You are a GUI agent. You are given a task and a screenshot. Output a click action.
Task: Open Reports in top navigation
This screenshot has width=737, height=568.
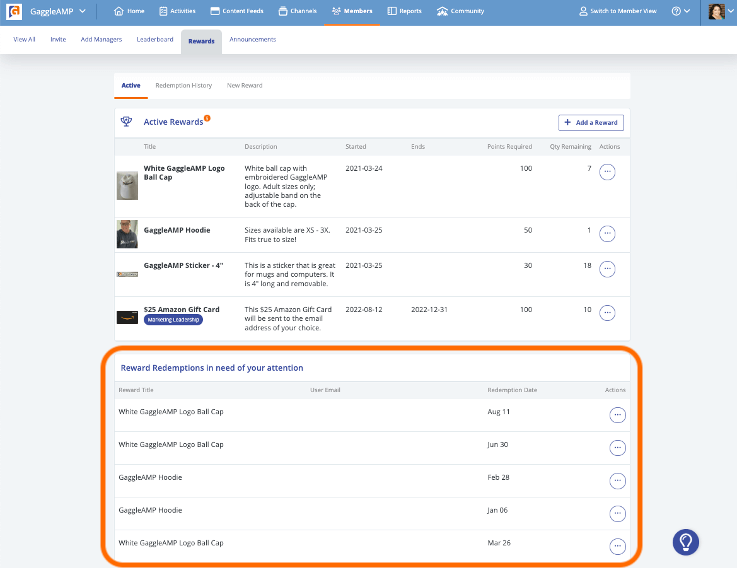pos(404,11)
